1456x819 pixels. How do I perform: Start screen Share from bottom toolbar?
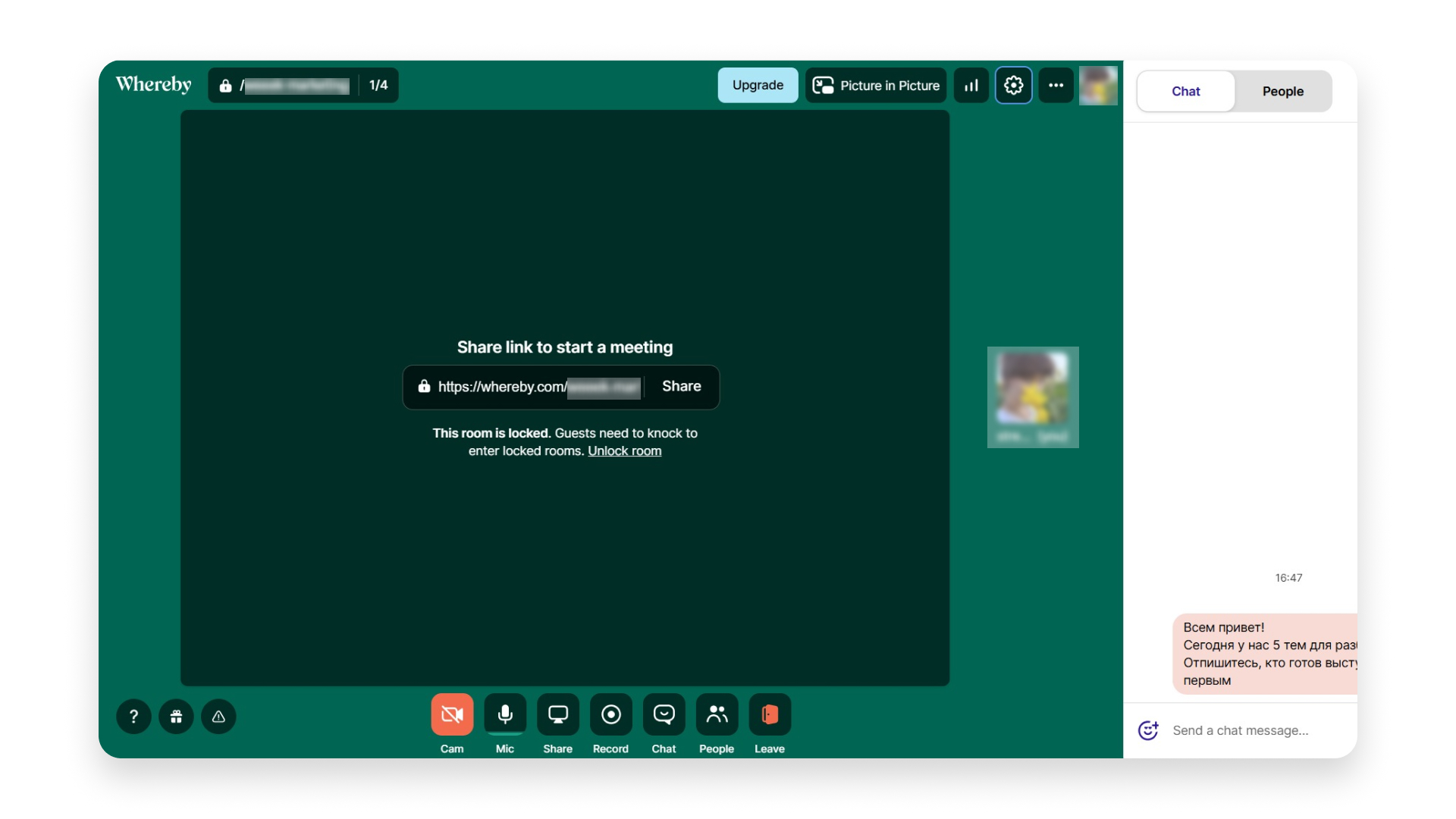click(558, 714)
